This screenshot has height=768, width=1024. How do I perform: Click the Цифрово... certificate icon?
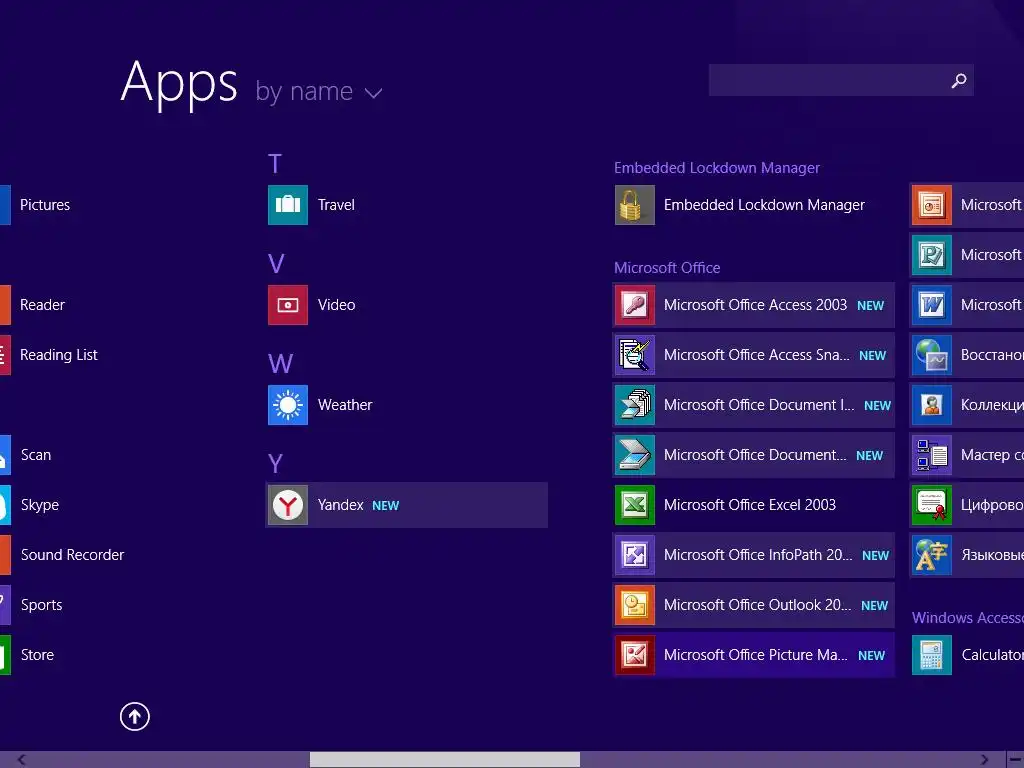[x=931, y=505]
